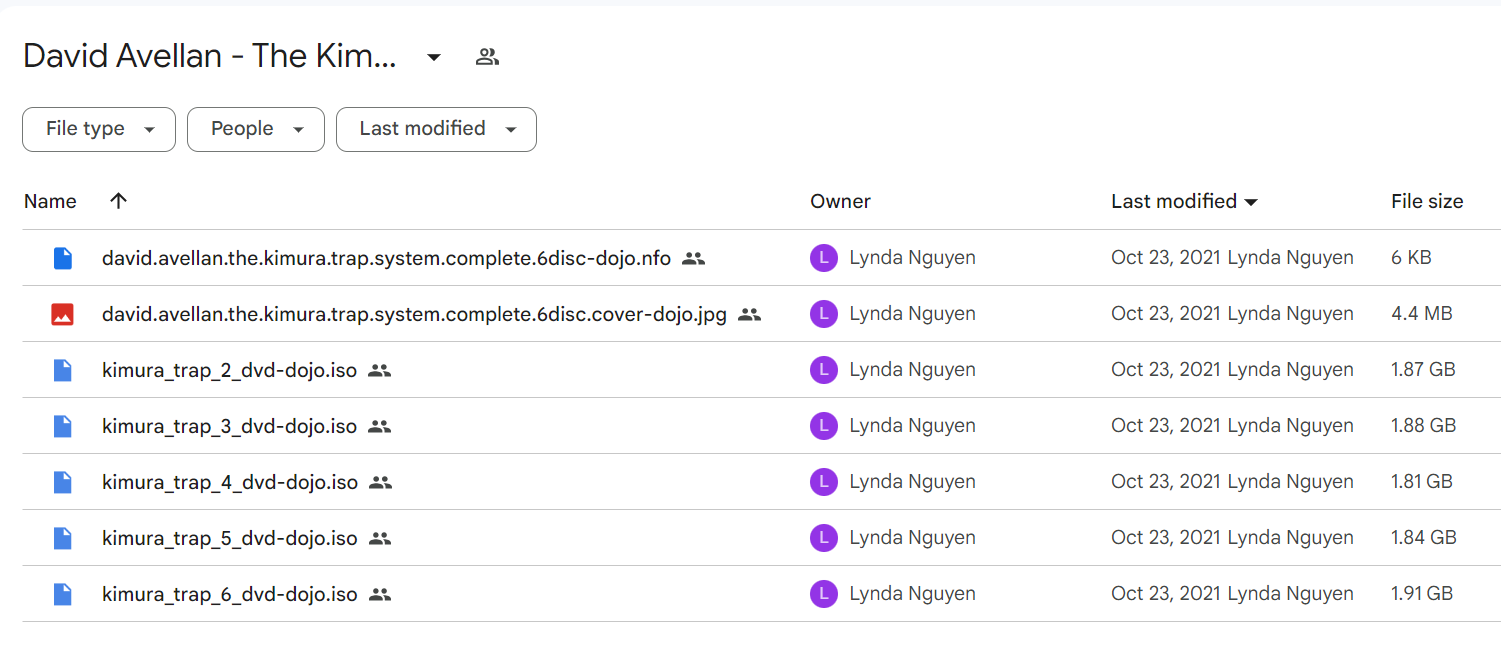Select kimura_trap_6_dvd-dojo.iso
This screenshot has width=1501, height=645.
(x=229, y=594)
